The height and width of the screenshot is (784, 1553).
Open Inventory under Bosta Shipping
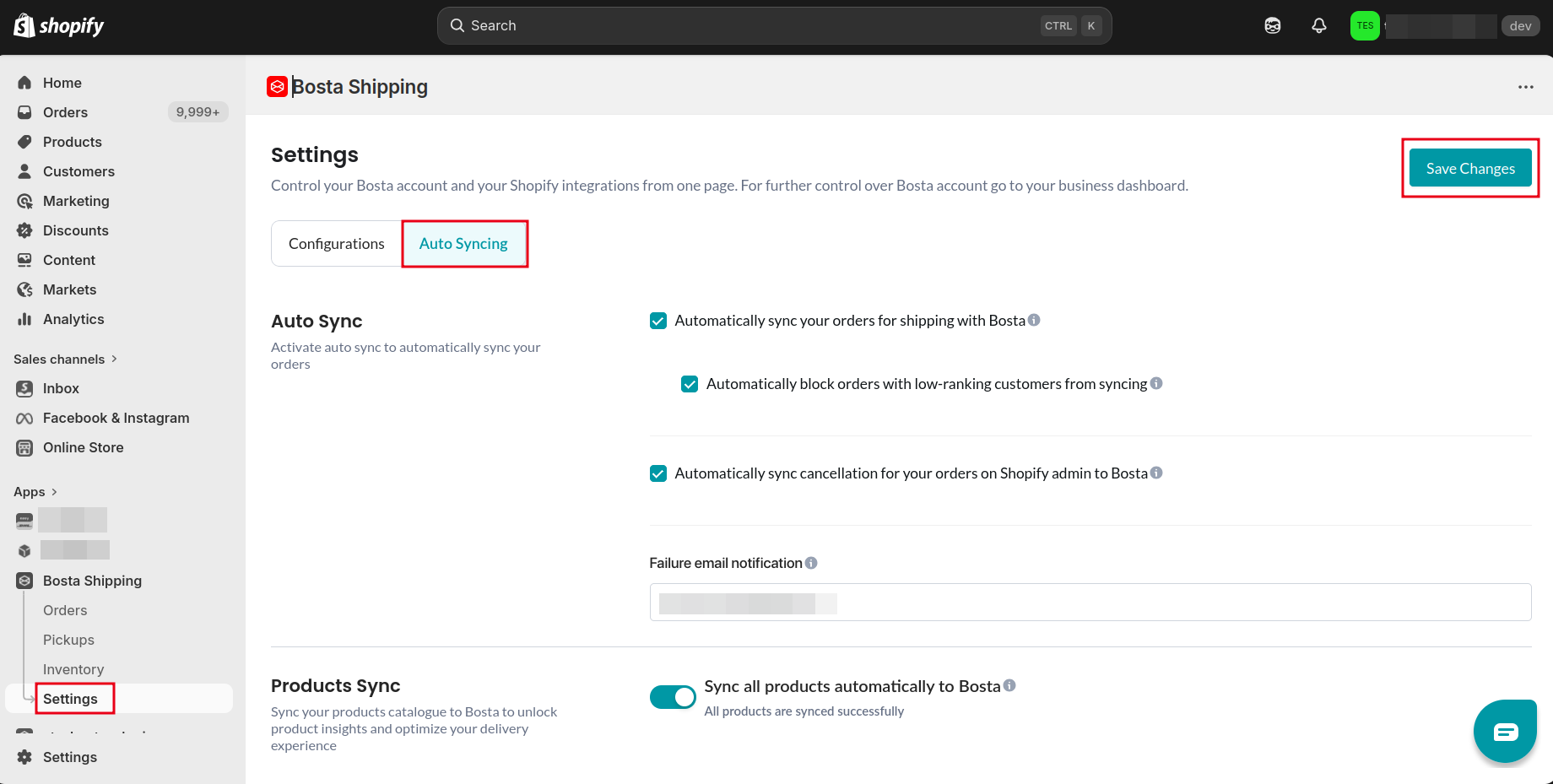click(x=73, y=669)
